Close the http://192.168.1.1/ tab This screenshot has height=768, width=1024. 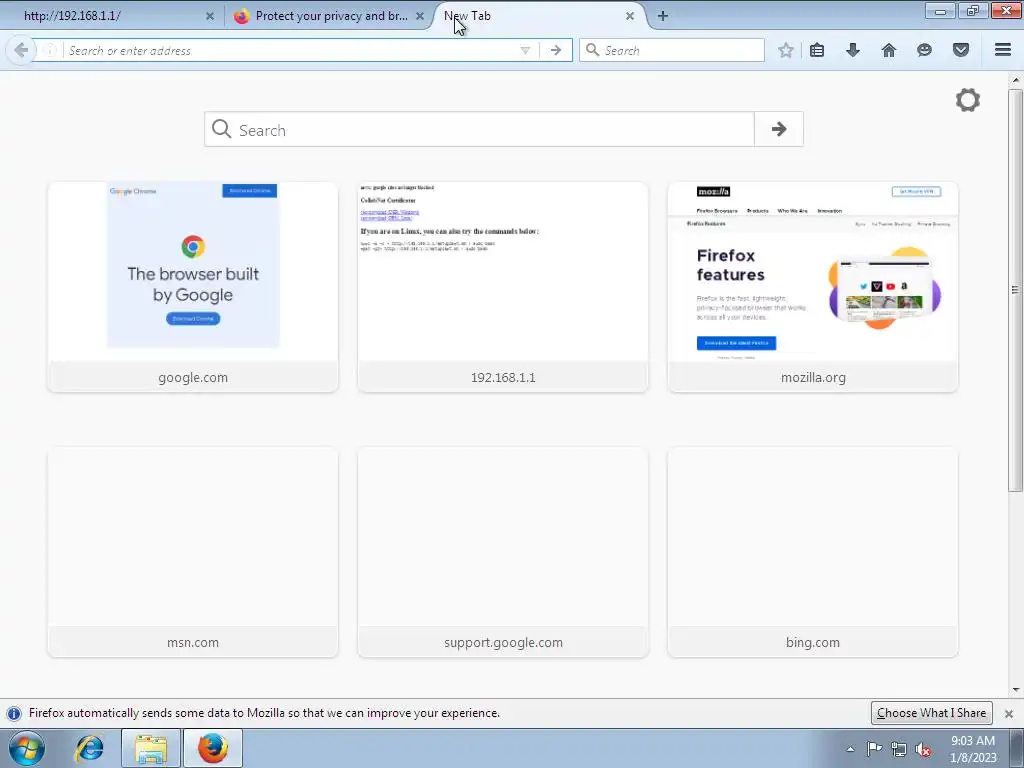click(210, 16)
